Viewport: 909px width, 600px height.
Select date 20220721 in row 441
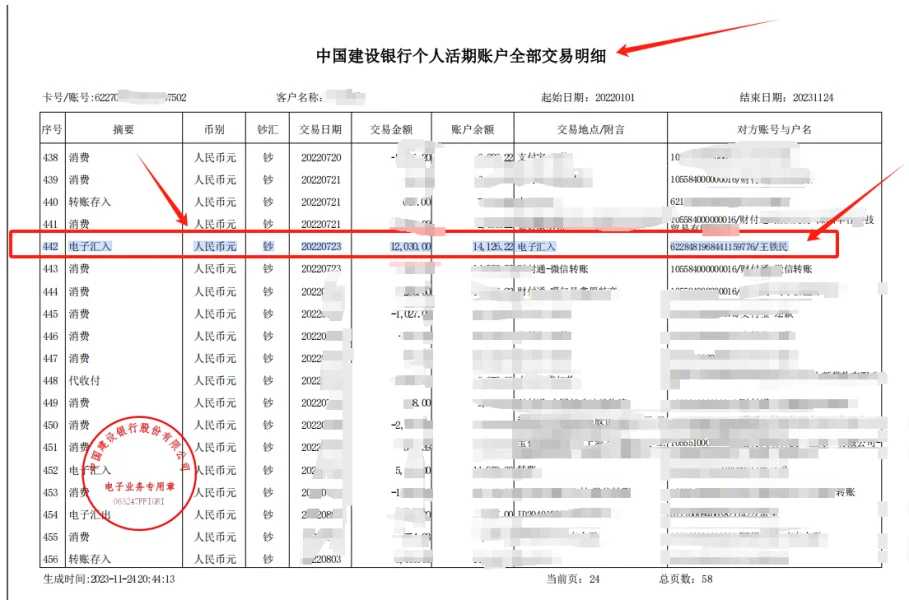321,224
